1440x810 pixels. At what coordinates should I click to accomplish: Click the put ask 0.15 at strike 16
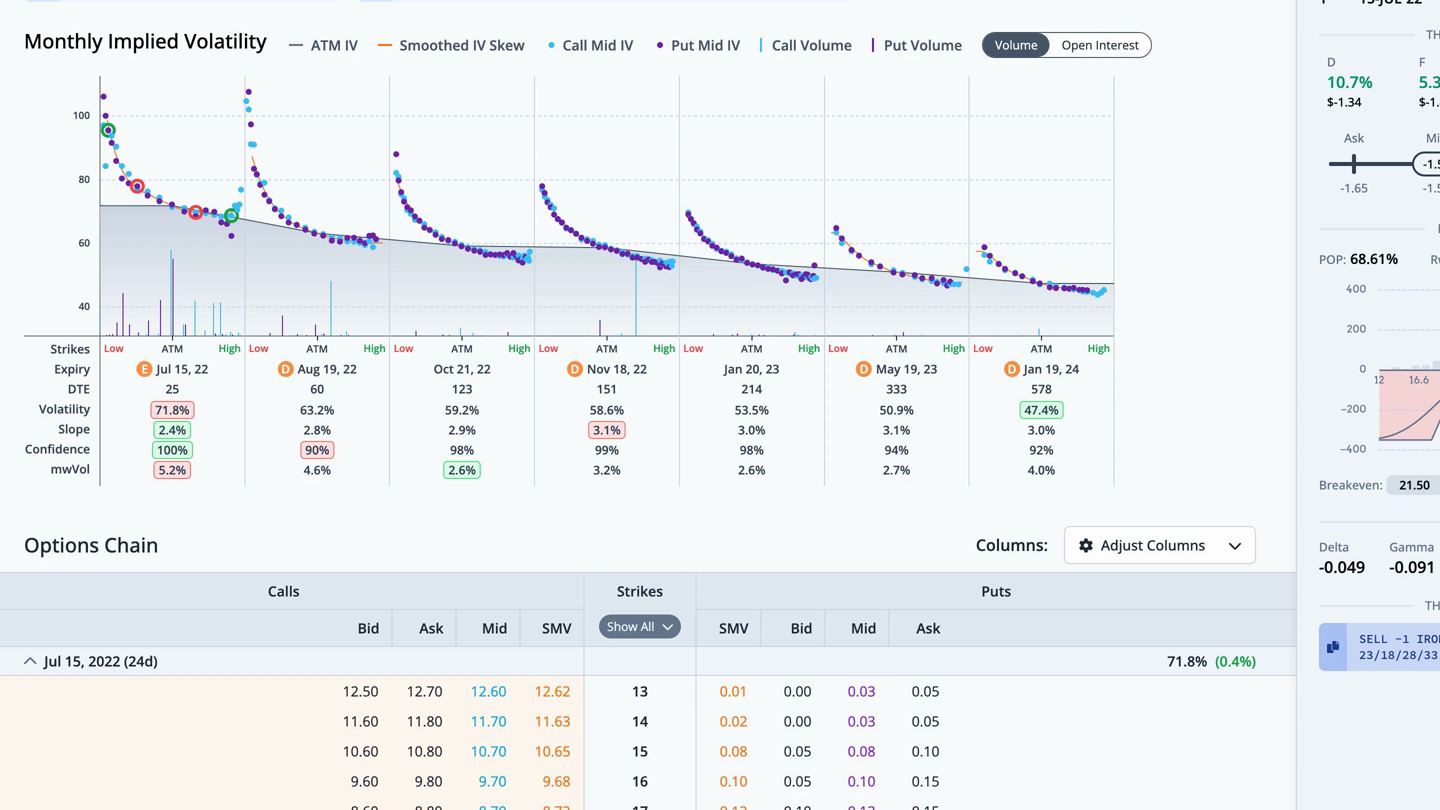pyautogui.click(x=925, y=782)
